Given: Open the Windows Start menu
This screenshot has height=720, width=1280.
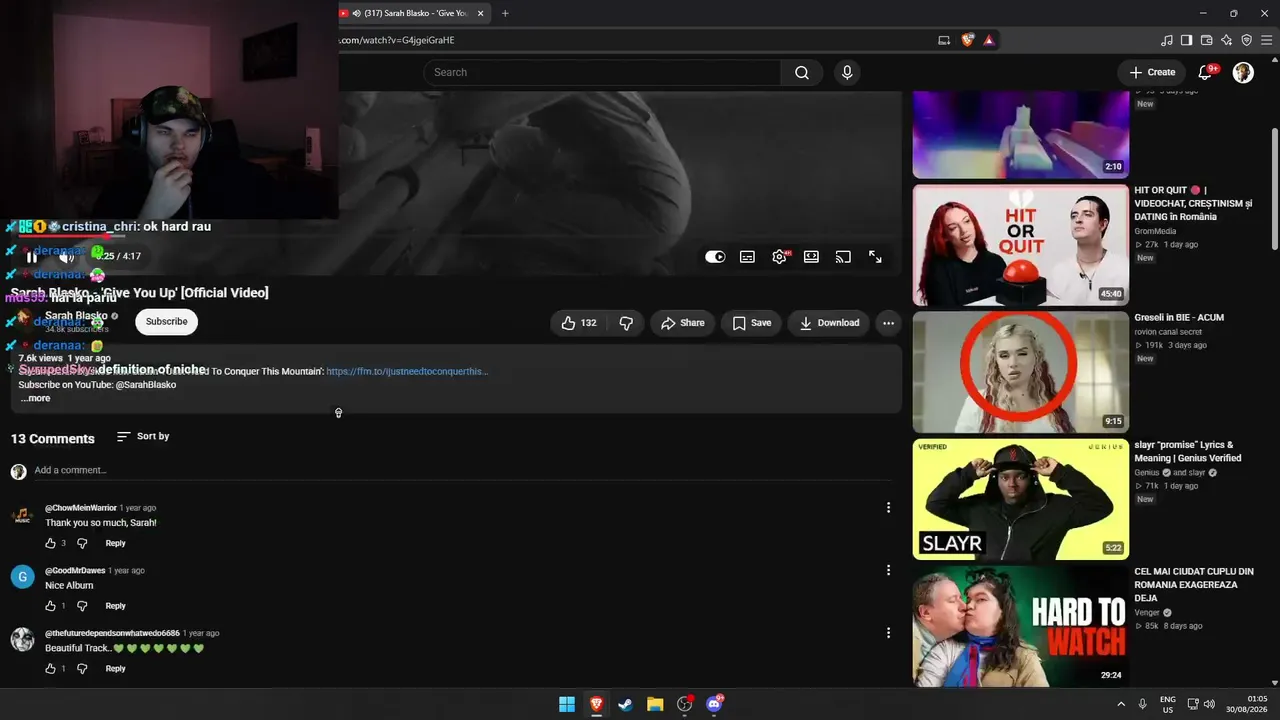Looking at the screenshot, I should coord(567,704).
